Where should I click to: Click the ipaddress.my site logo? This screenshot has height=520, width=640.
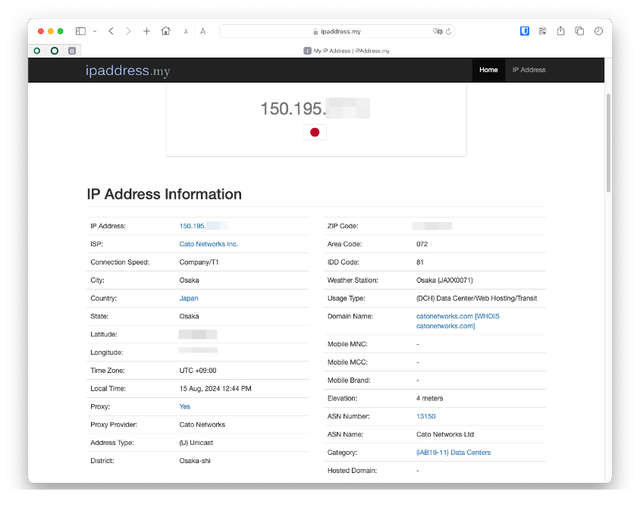coord(127,71)
